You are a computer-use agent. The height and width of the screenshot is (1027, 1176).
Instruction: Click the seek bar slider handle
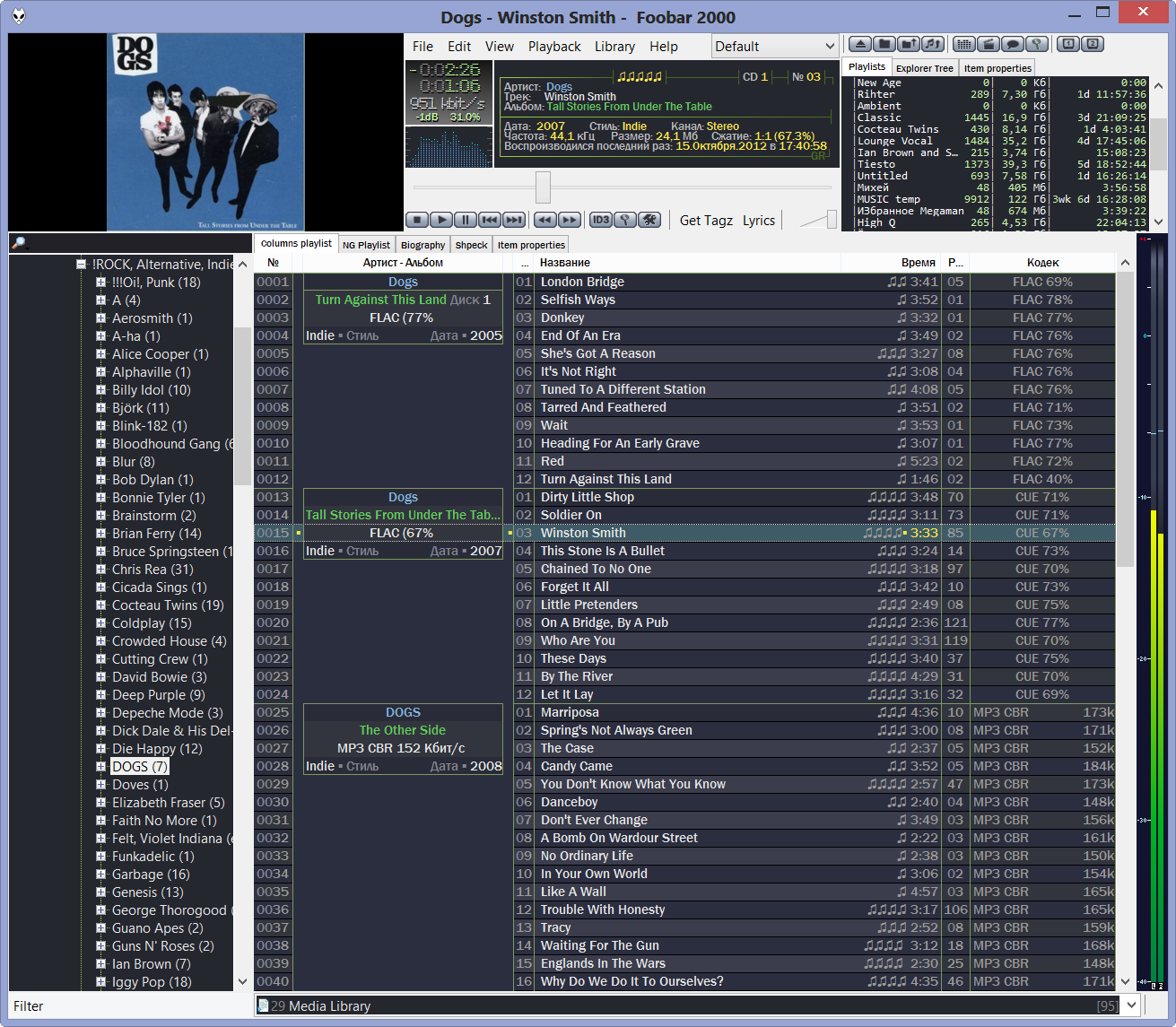543,187
